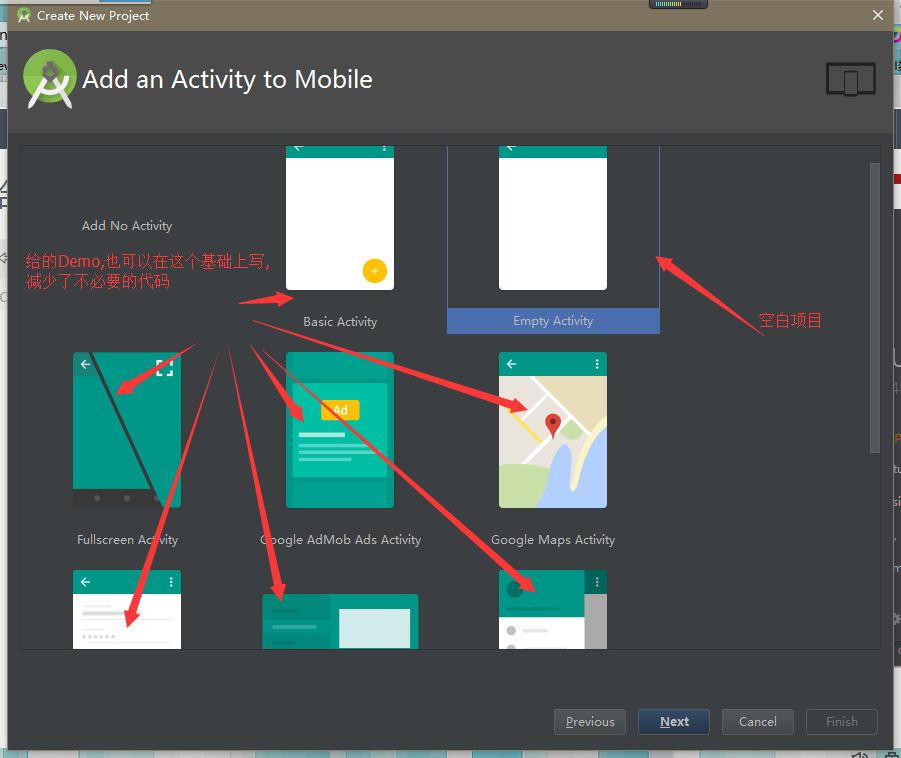Click the Google AdMob Ads Activity label

tap(340, 540)
